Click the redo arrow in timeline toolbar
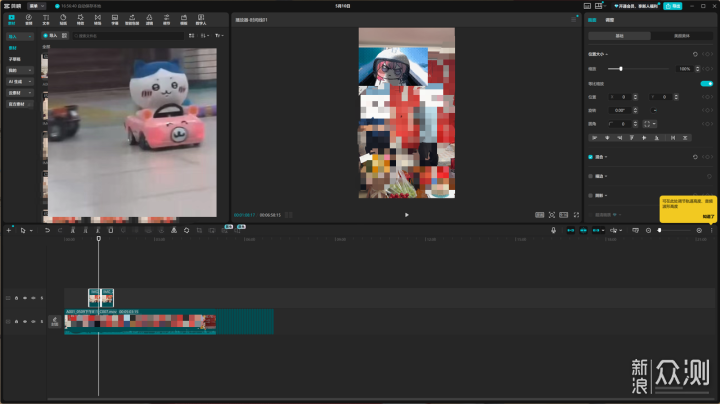Image resolution: width=720 pixels, height=404 pixels. pyautogui.click(x=60, y=230)
